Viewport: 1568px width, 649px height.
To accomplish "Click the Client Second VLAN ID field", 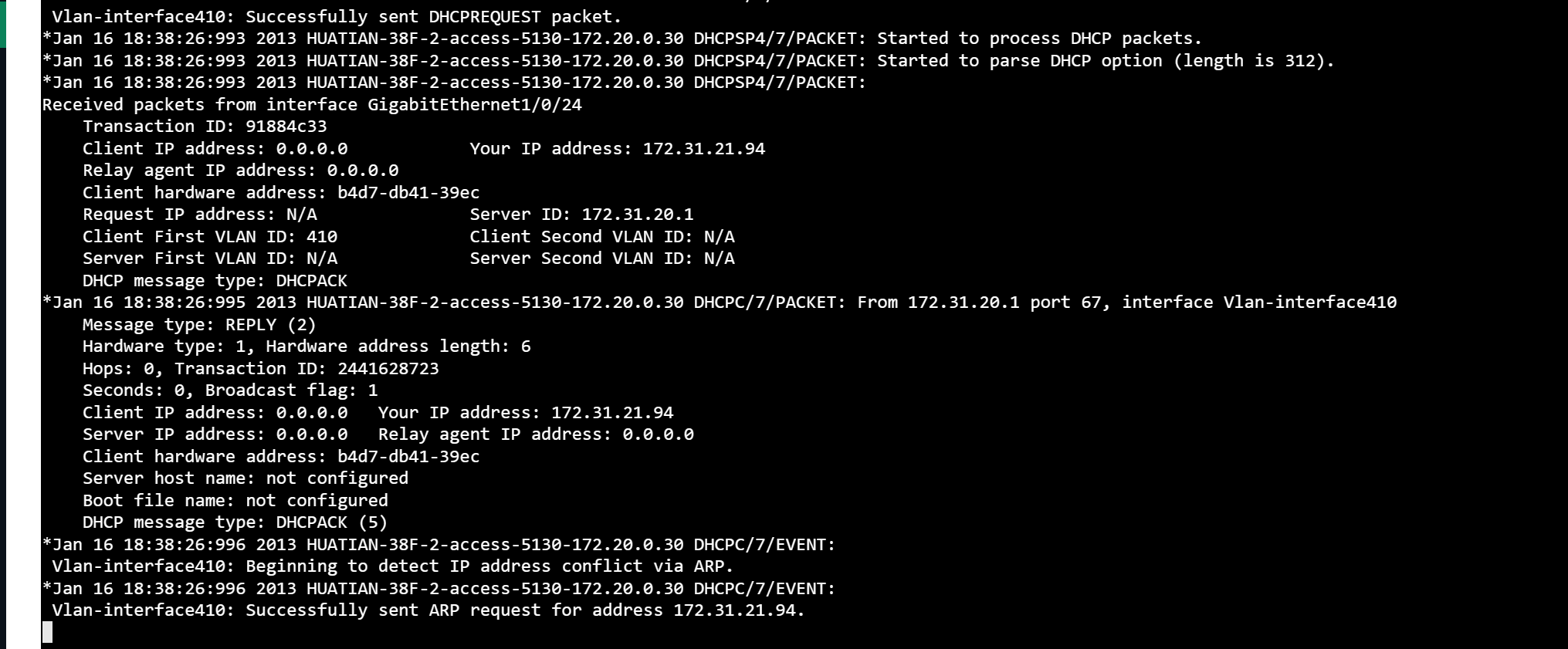I will pyautogui.click(x=601, y=237).
